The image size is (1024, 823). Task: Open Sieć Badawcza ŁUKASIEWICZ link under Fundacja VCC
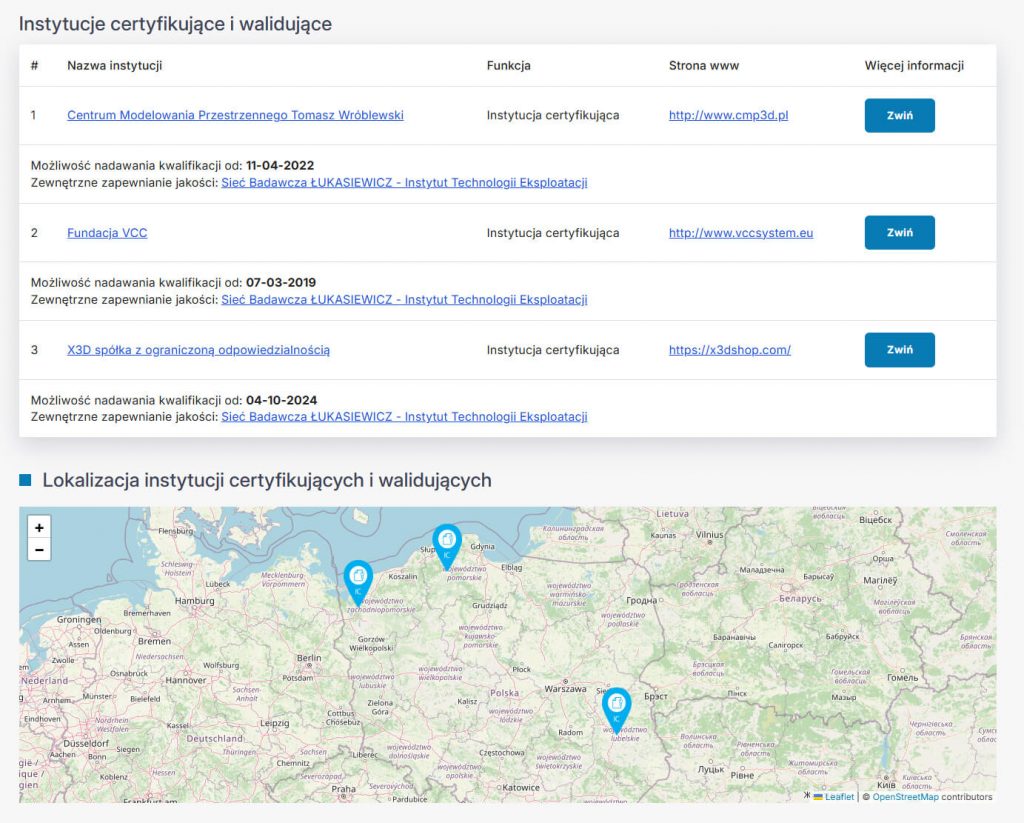(x=404, y=300)
